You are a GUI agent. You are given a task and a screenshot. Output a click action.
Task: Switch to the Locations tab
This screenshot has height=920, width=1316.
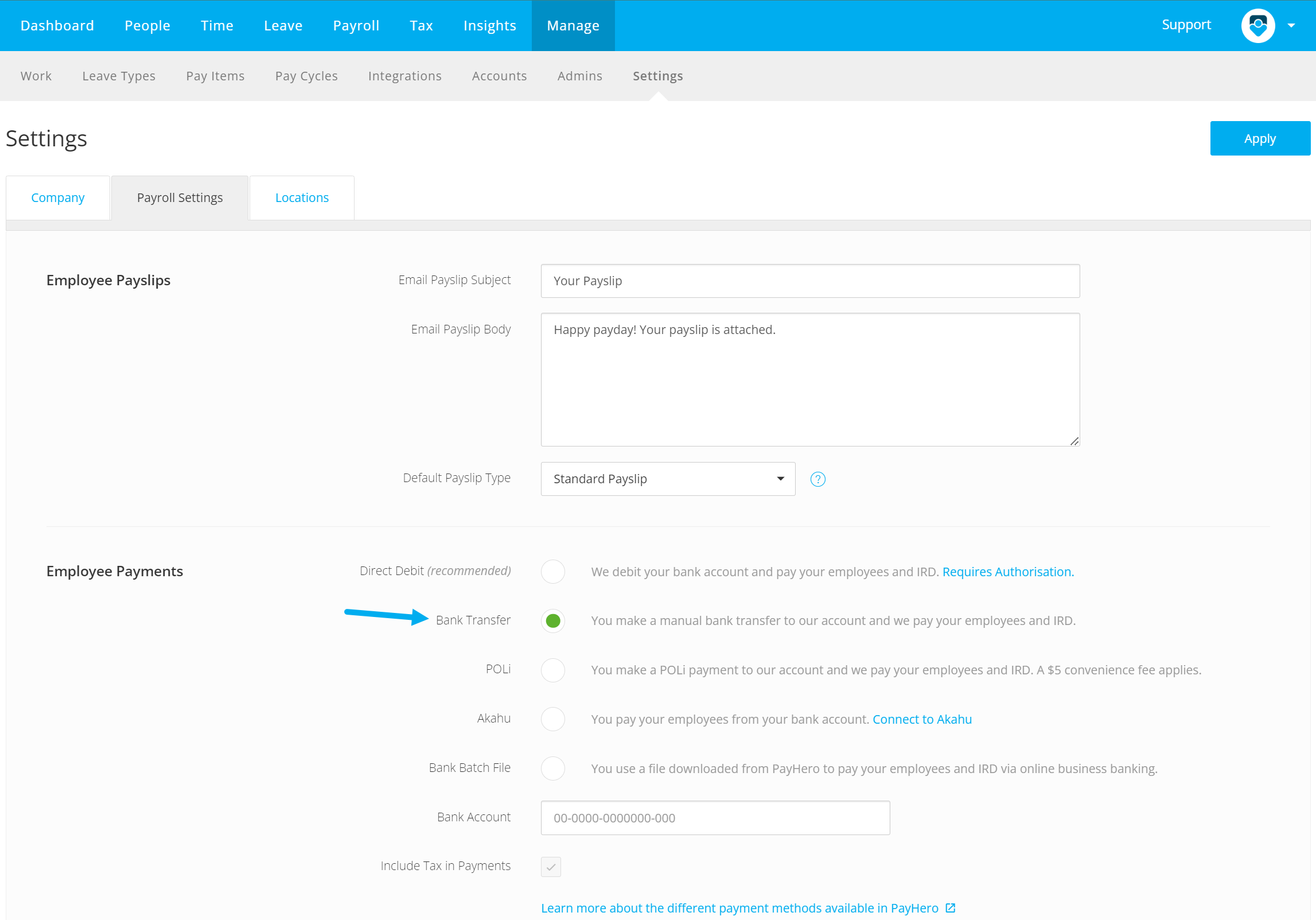(x=302, y=197)
